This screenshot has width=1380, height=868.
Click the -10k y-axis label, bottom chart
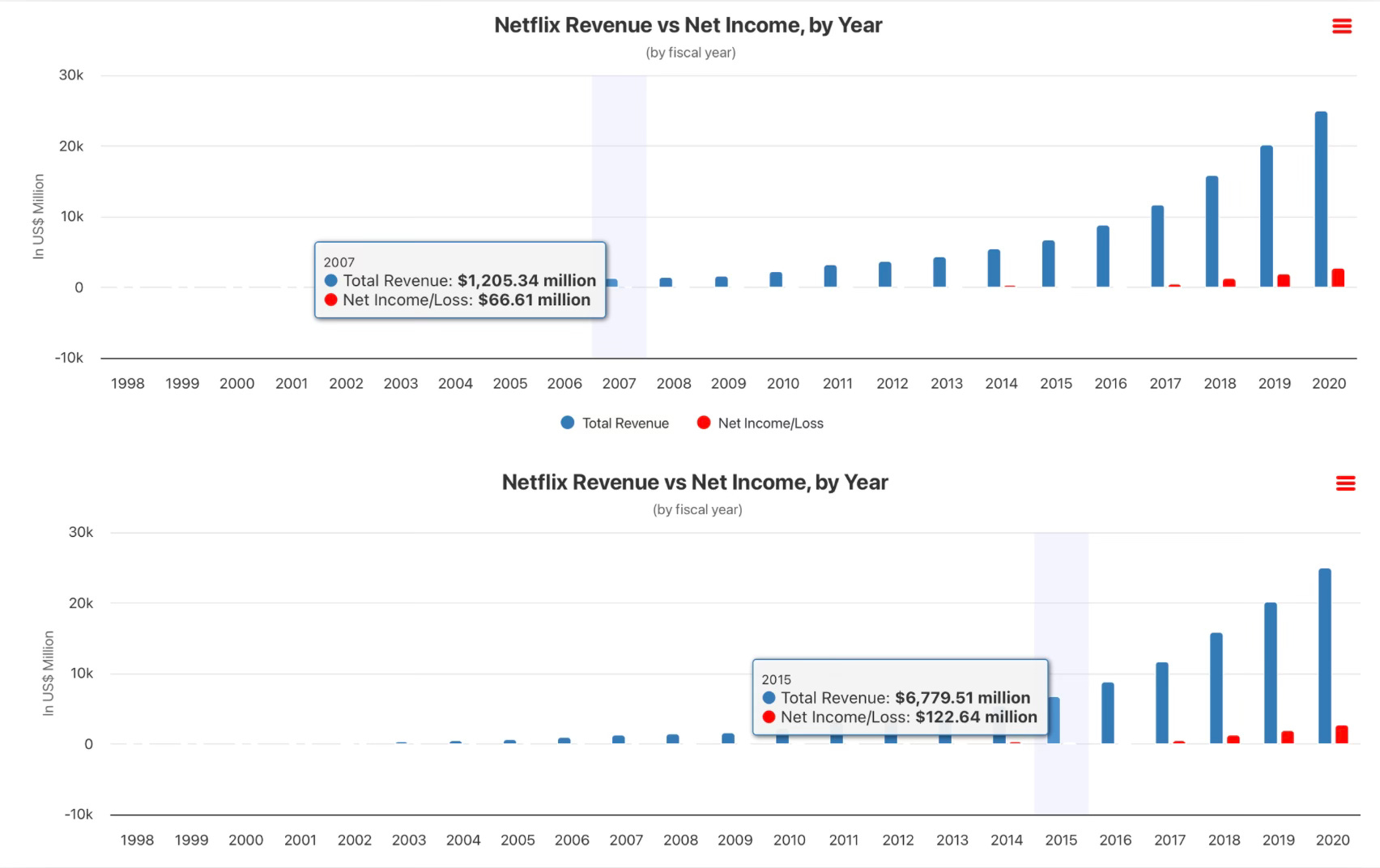click(x=79, y=814)
